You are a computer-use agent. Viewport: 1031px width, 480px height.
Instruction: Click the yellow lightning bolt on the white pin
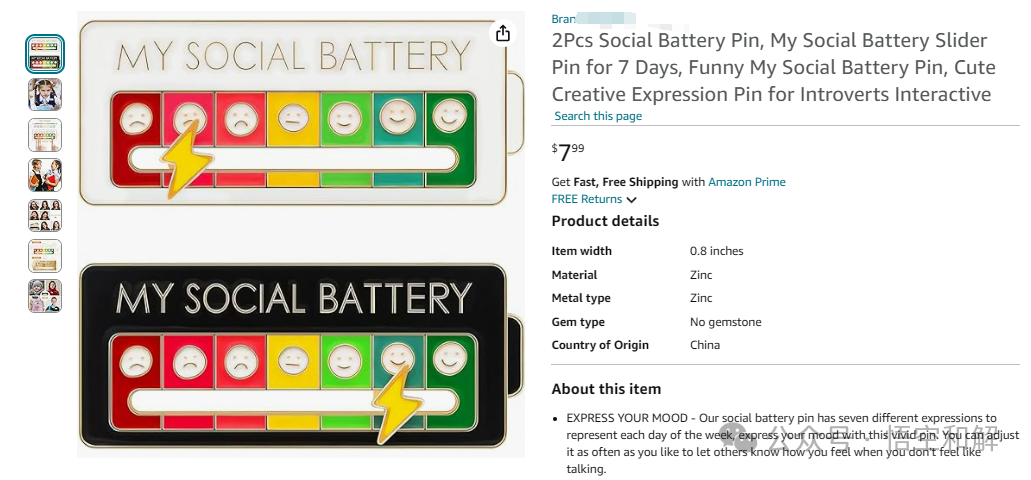point(186,159)
